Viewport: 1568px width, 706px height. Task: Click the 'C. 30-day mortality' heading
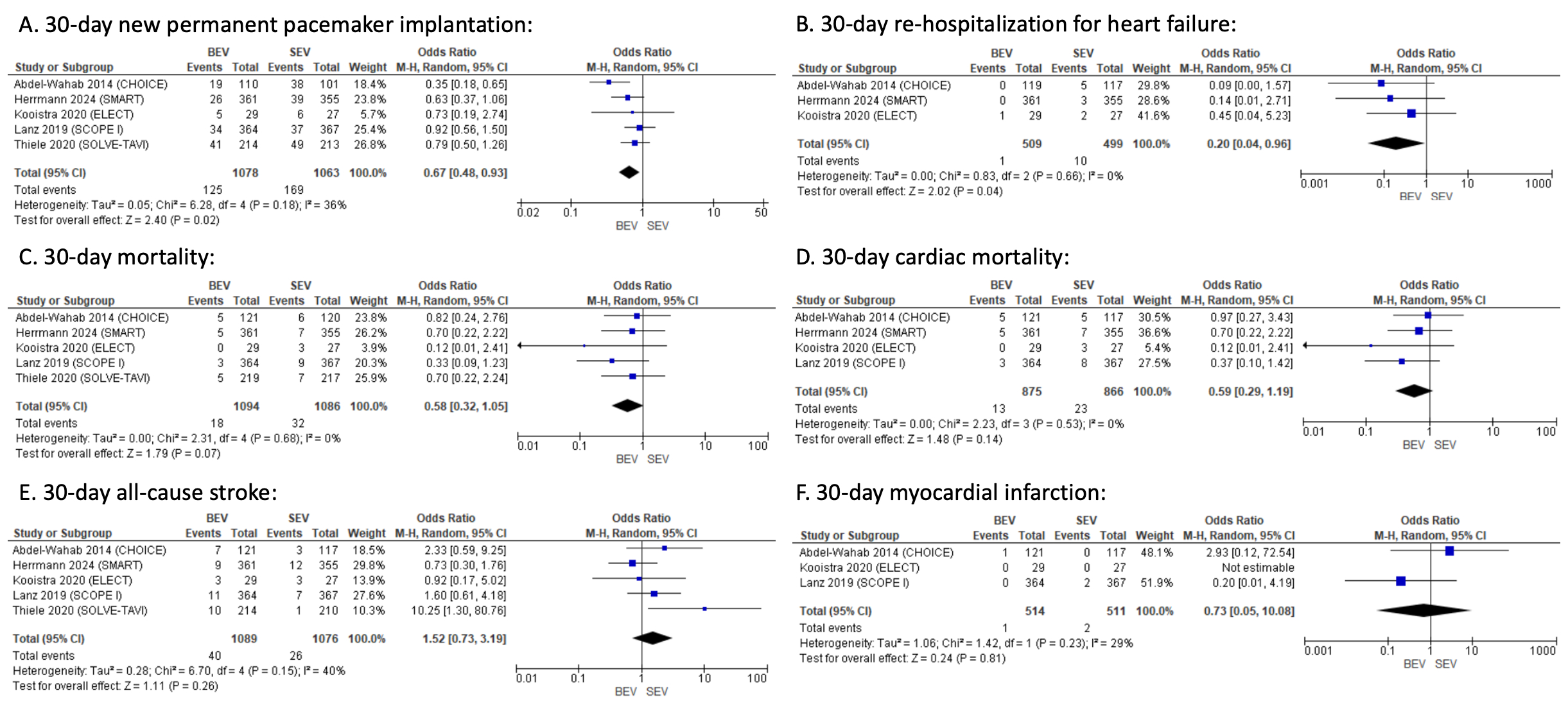pyautogui.click(x=117, y=257)
